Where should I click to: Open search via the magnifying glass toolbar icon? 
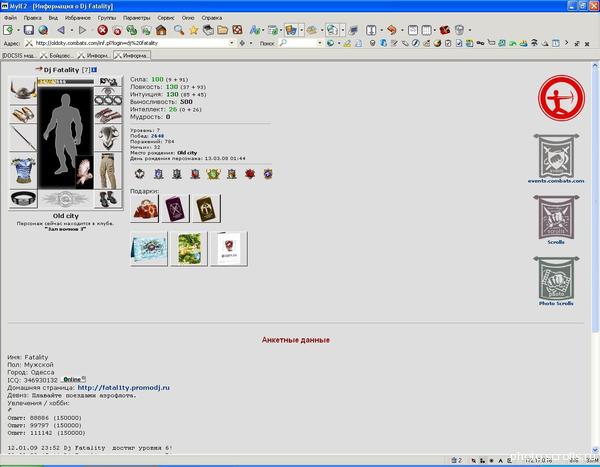coord(179,30)
